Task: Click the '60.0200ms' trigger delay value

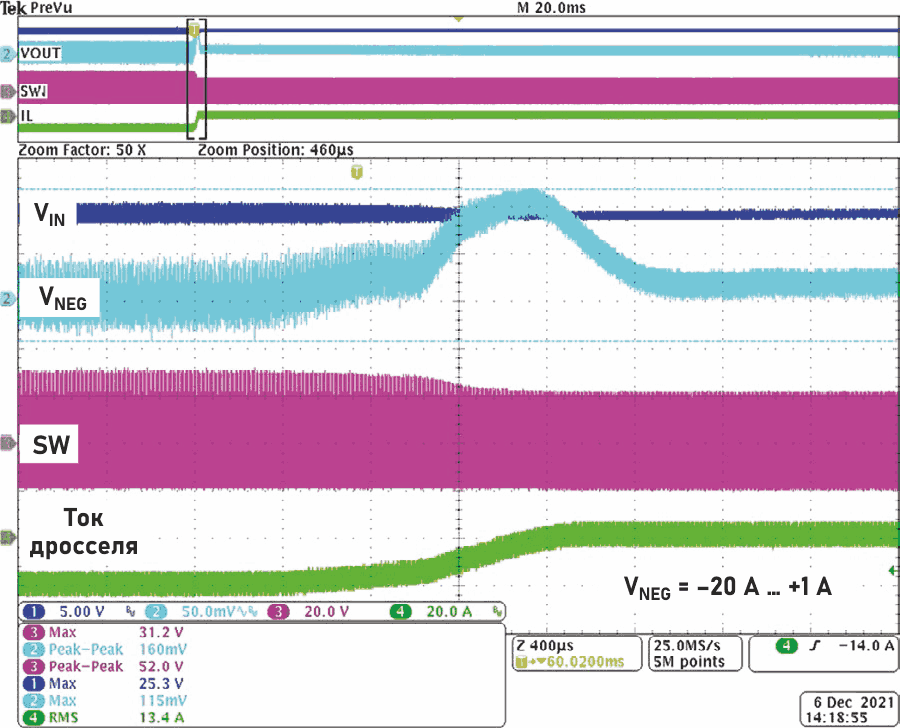Action: (584, 661)
